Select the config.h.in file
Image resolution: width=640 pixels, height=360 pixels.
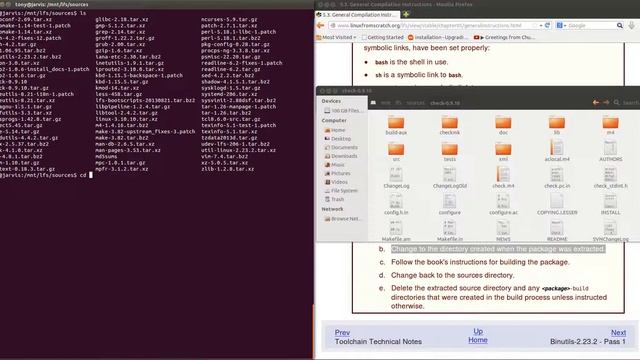(396, 204)
